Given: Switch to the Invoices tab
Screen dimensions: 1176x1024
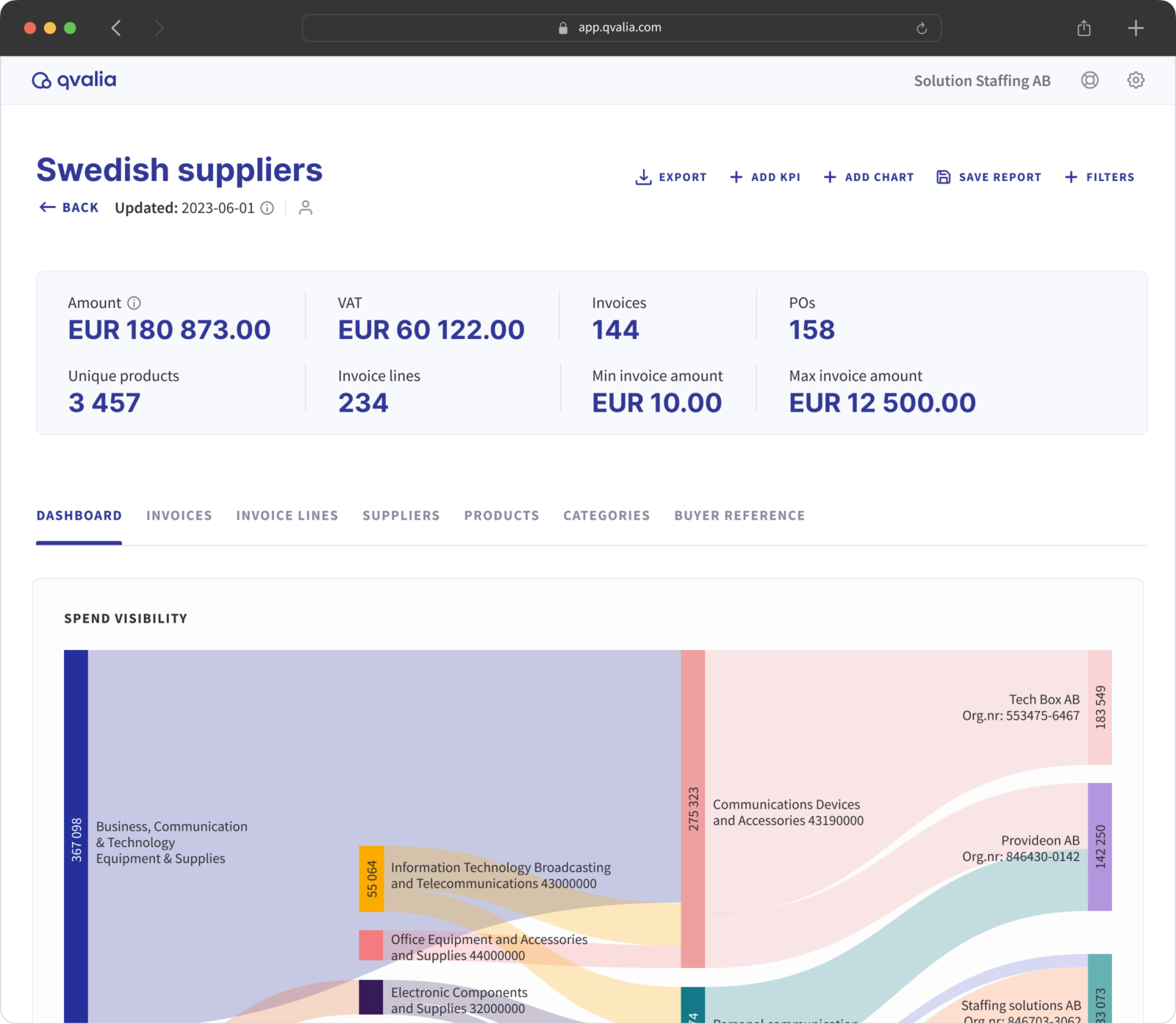Looking at the screenshot, I should pyautogui.click(x=179, y=515).
